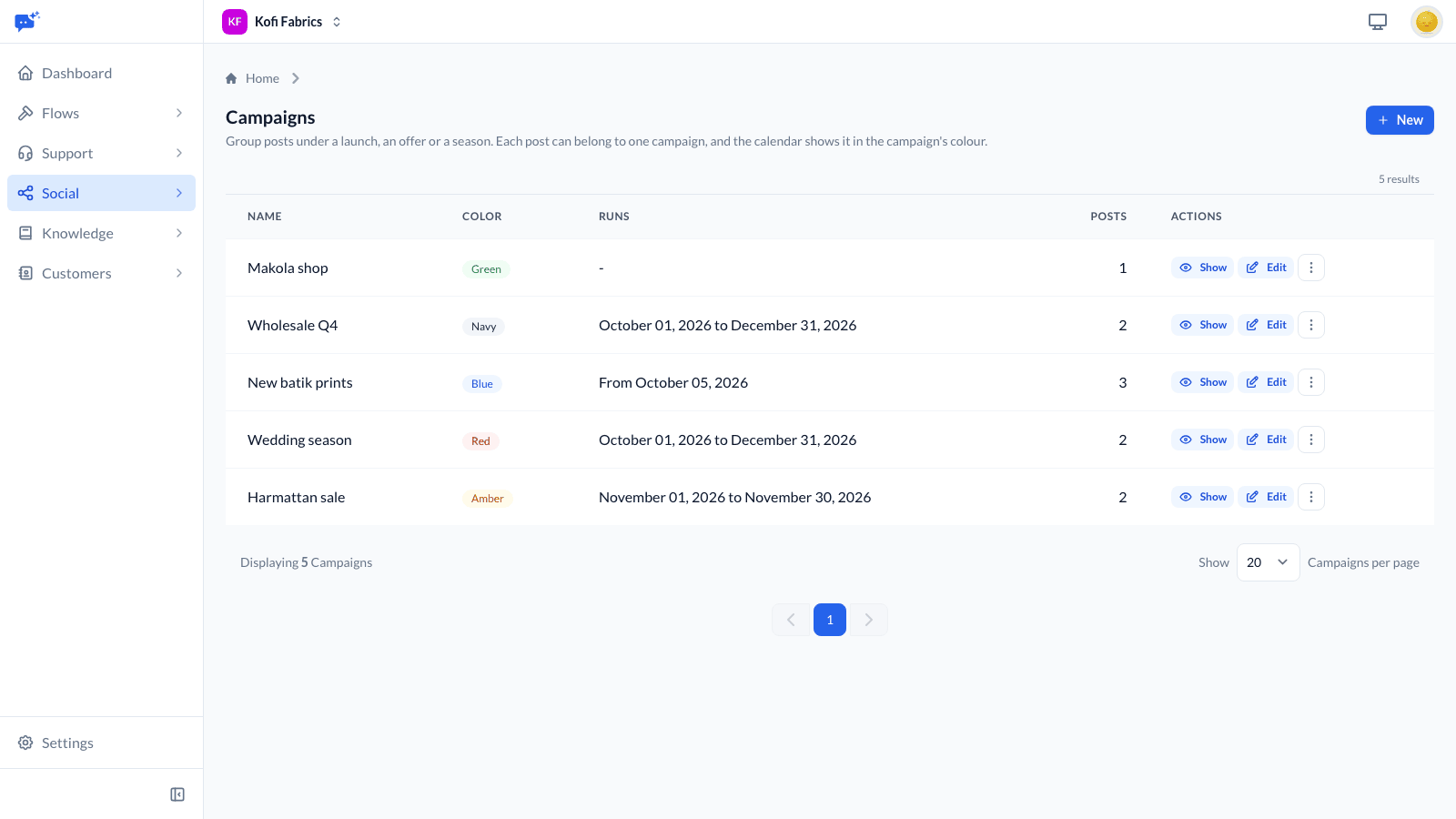Show the New batik prints campaign
Image resolution: width=1456 pixels, height=819 pixels.
click(x=1203, y=382)
